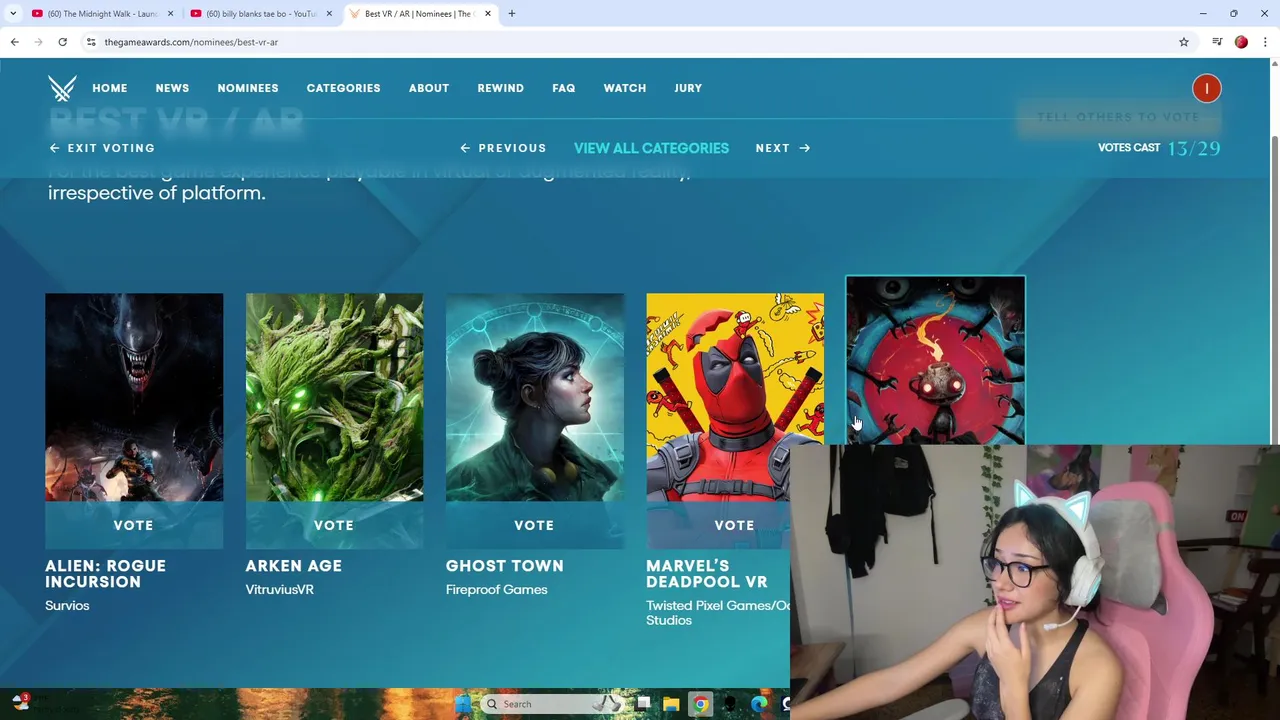
Task: Open HOME in site navigation
Action: (x=110, y=88)
